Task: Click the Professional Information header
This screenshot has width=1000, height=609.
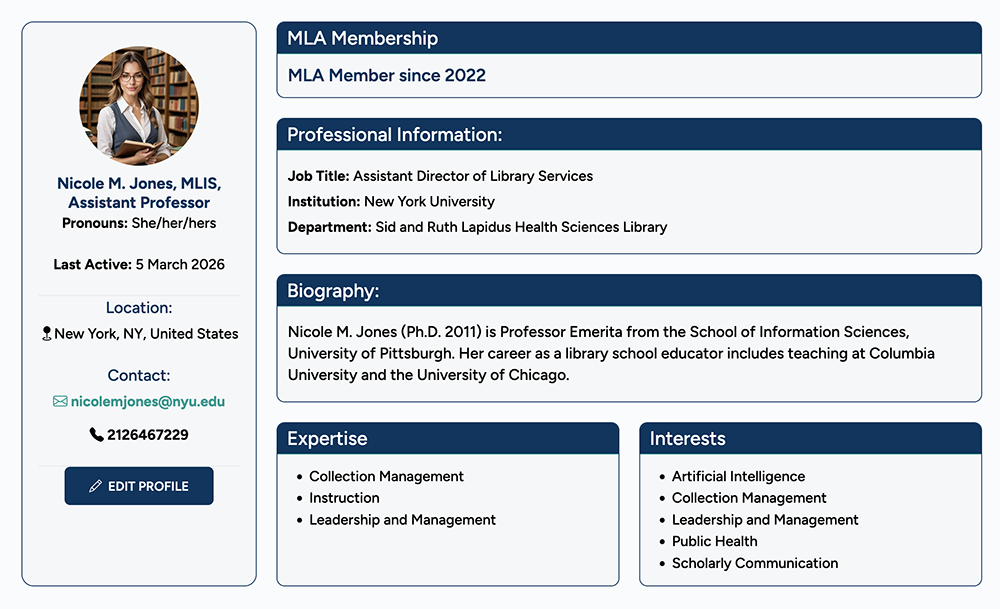Action: [x=629, y=134]
